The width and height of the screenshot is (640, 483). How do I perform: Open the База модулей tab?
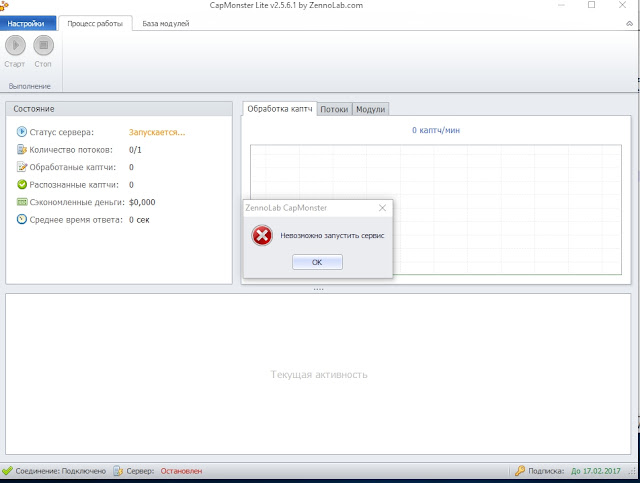(166, 23)
